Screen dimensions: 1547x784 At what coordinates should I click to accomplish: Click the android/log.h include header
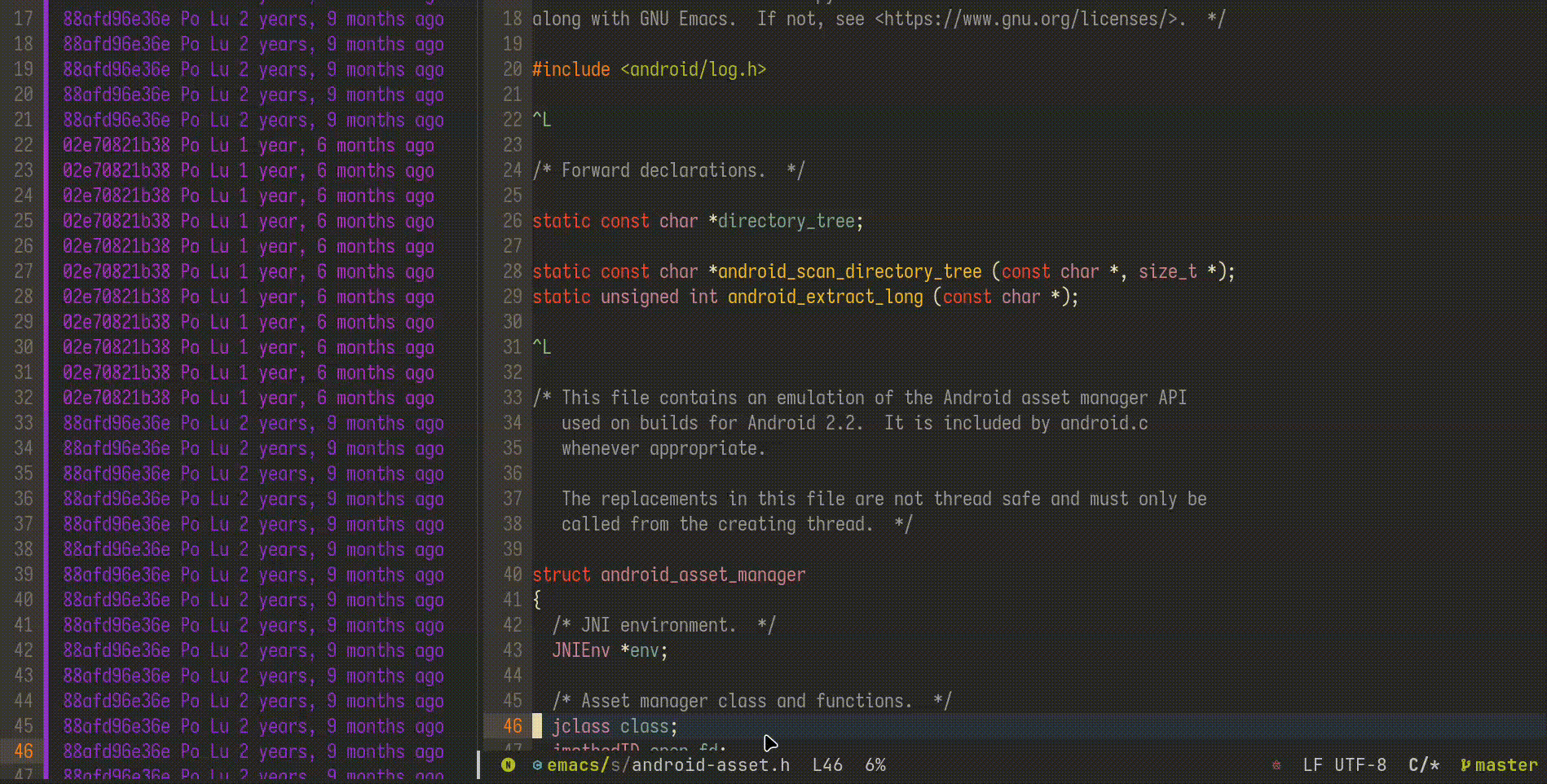coord(693,69)
